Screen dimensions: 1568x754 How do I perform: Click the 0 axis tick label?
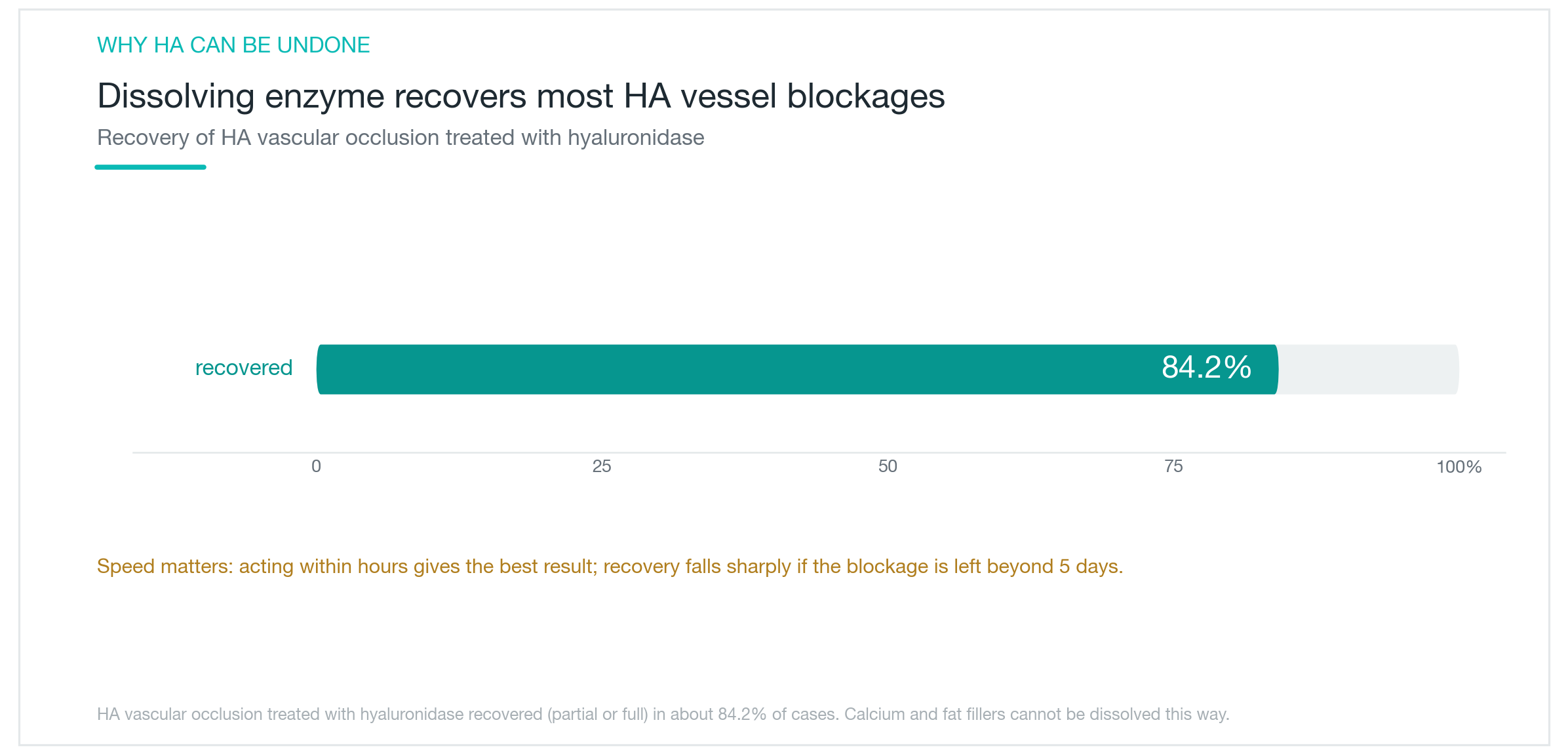coord(316,466)
